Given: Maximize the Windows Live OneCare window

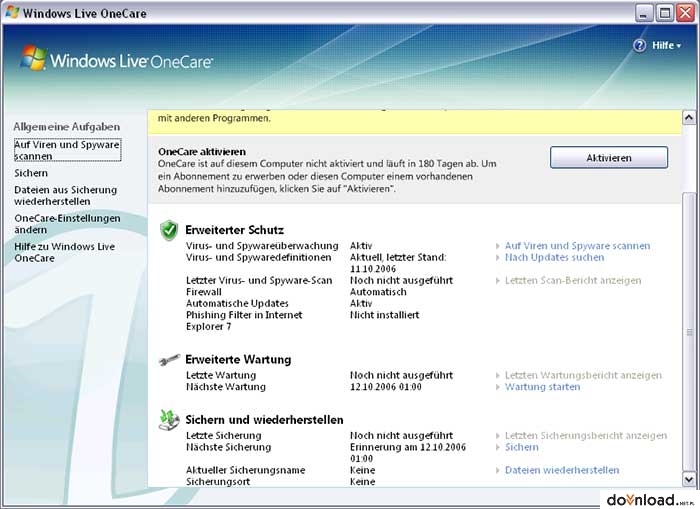Looking at the screenshot, I should coord(664,13).
